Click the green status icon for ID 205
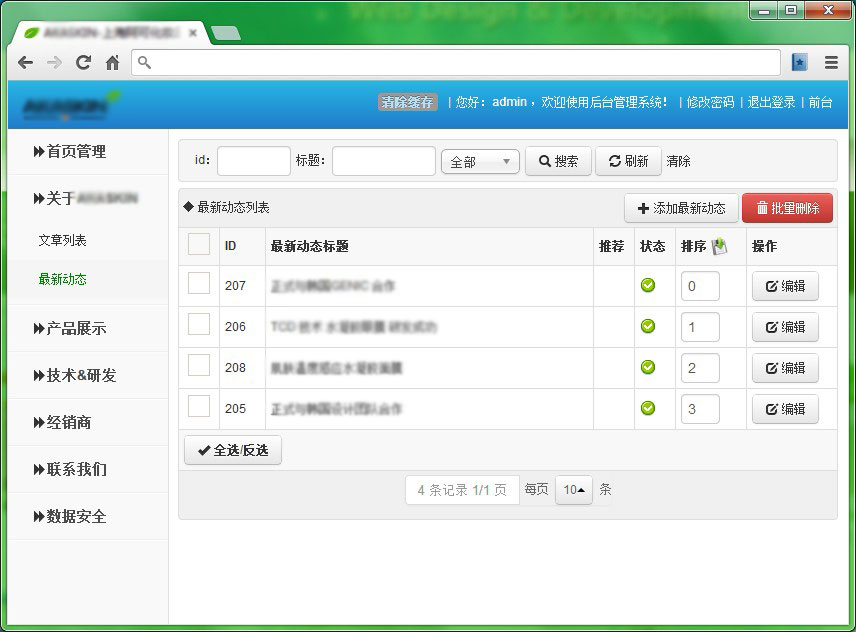The height and width of the screenshot is (632, 856). click(648, 408)
